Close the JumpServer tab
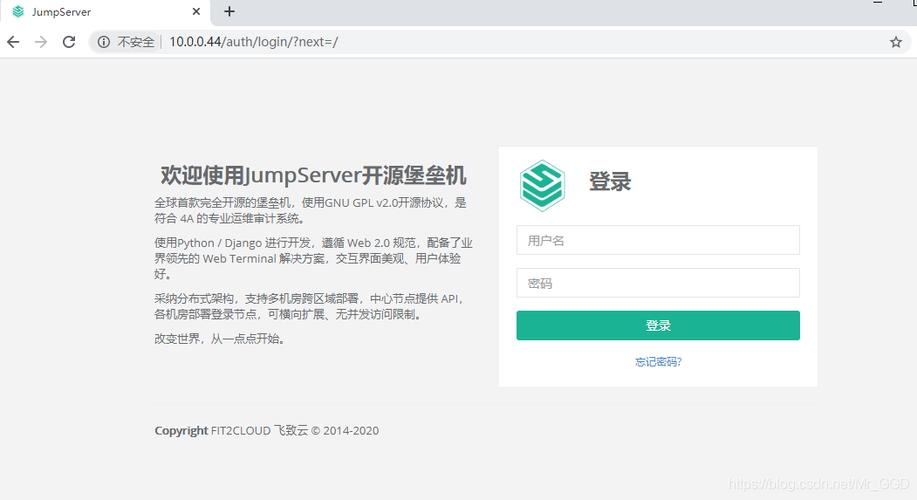Viewport: 917px width, 500px height. click(x=196, y=12)
